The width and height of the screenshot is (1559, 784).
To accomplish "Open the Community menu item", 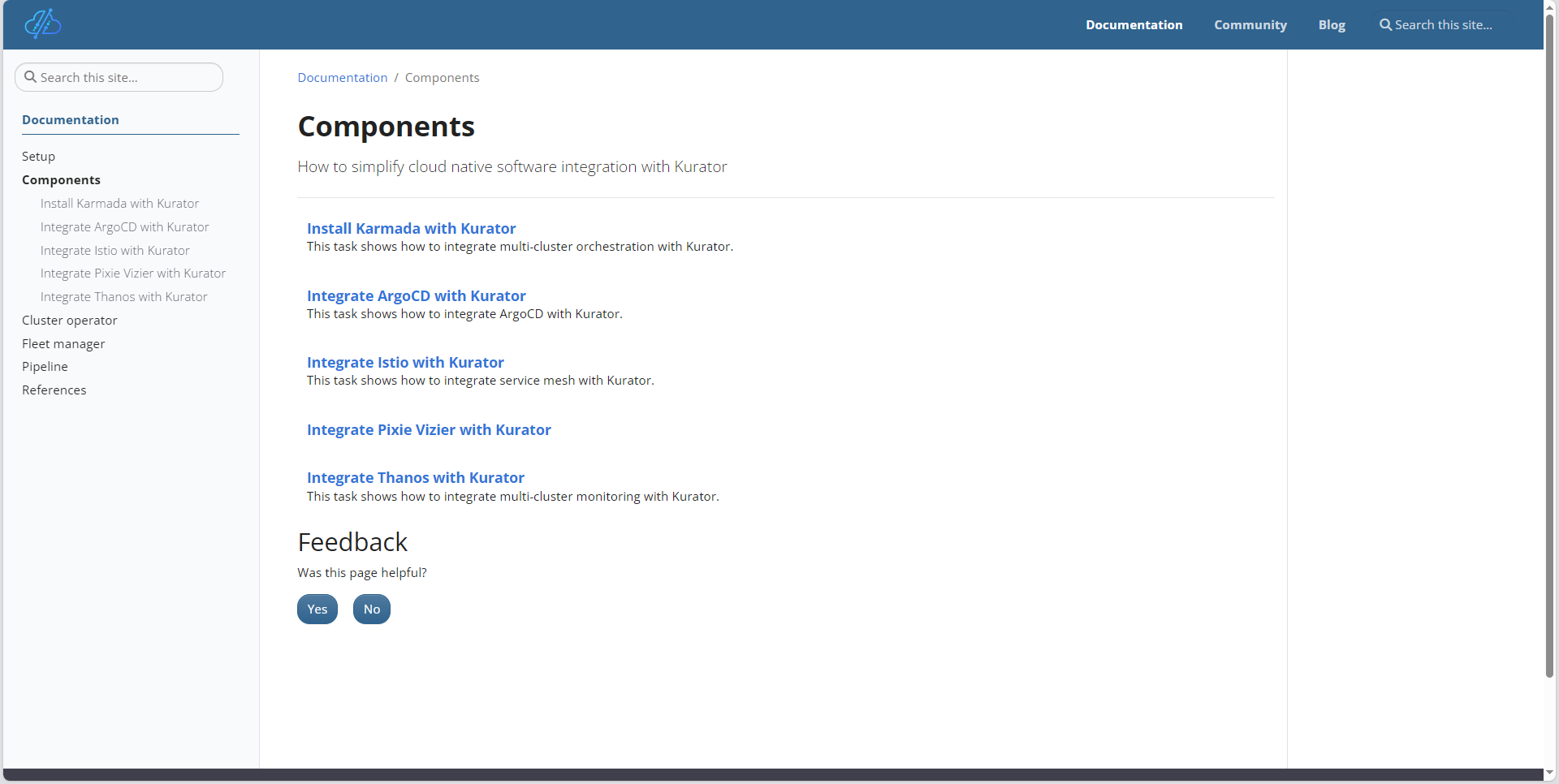I will coord(1250,25).
